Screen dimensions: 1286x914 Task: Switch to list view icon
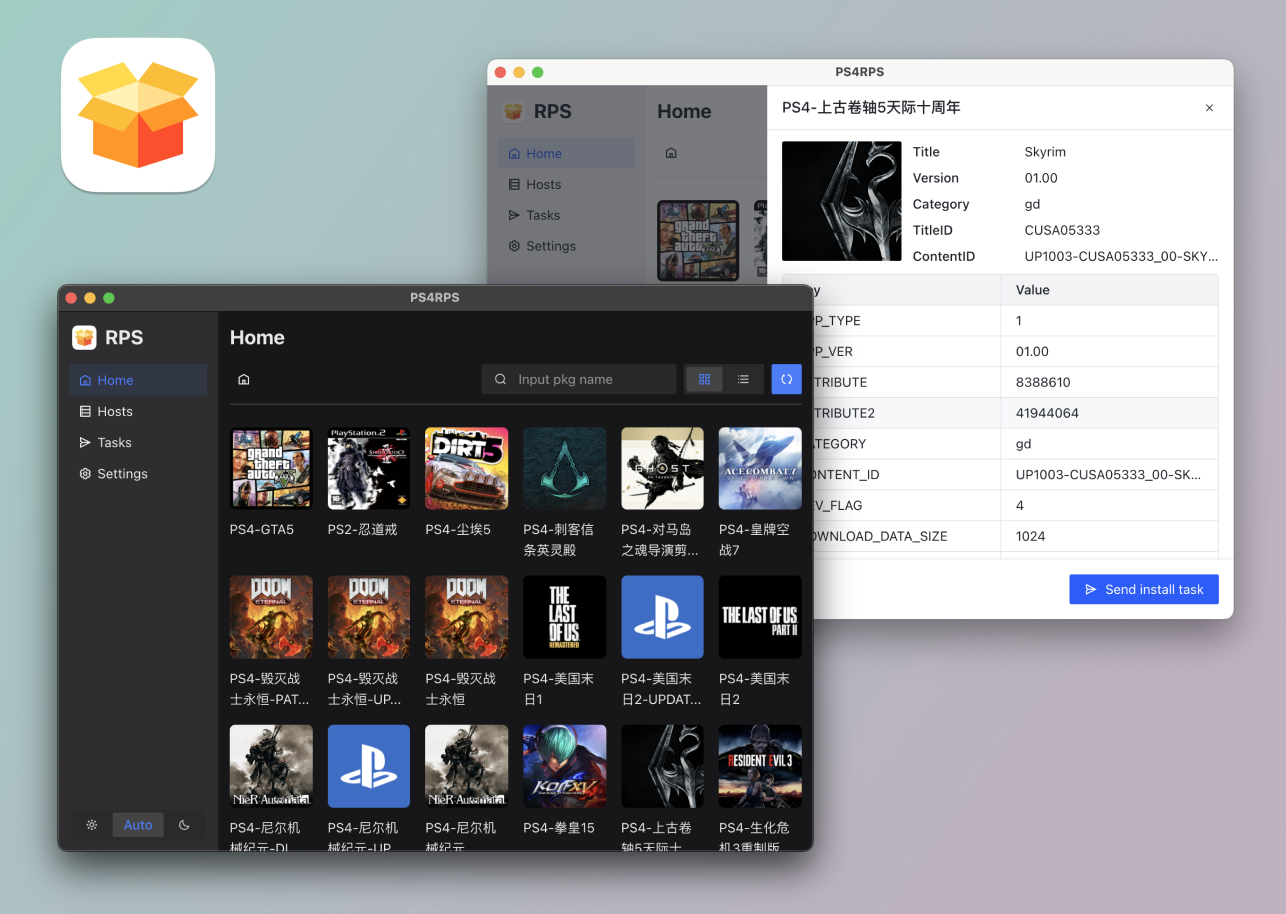click(743, 379)
